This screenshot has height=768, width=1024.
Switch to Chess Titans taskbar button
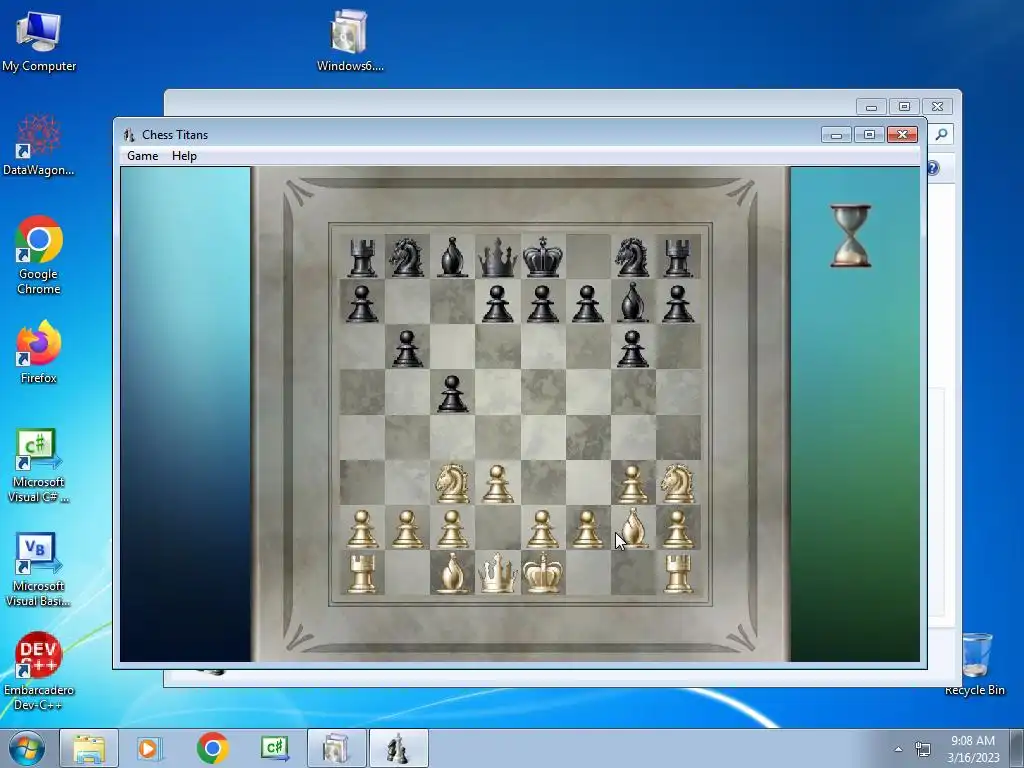click(399, 748)
